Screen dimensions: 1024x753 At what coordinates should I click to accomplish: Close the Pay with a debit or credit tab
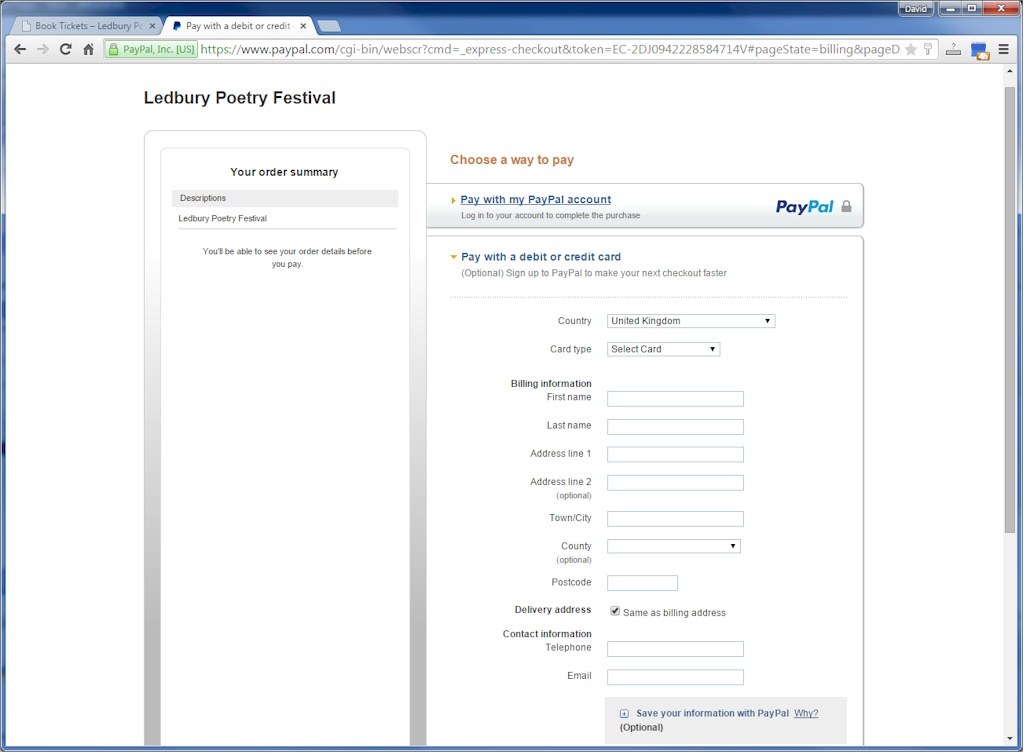[303, 26]
